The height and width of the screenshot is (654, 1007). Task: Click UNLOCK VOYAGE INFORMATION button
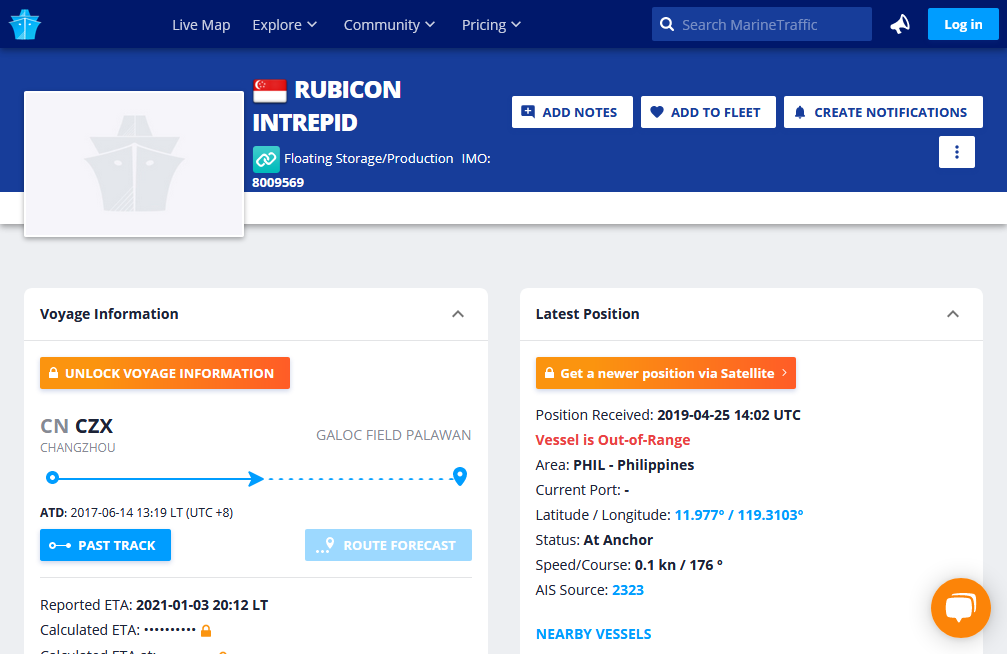pos(165,373)
